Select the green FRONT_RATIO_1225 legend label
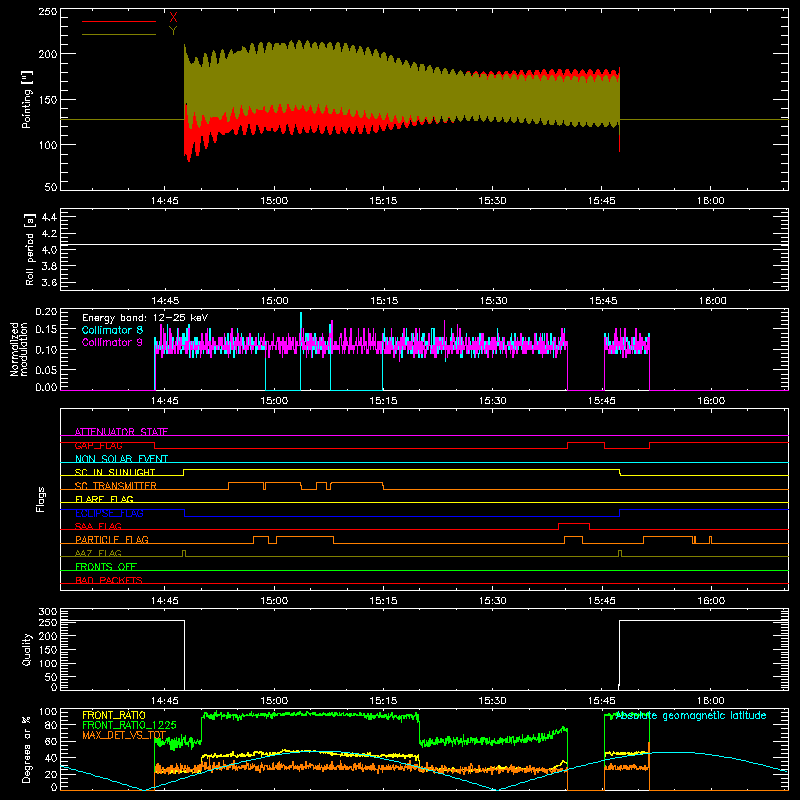 point(130,725)
